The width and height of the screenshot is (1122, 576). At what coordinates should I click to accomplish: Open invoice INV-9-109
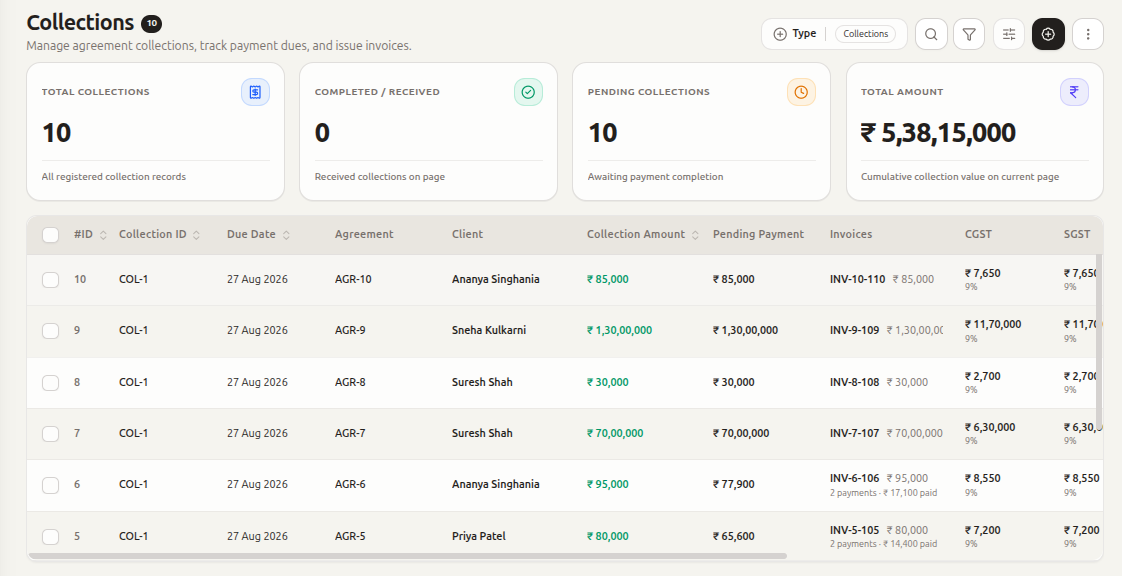point(854,330)
